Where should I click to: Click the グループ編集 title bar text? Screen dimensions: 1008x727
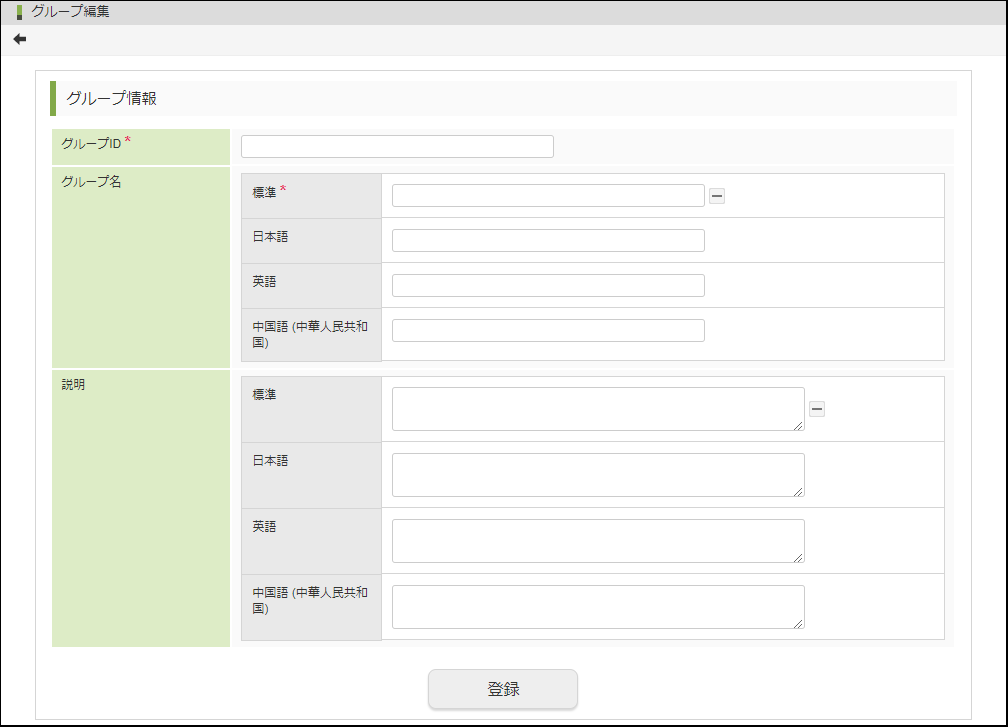coord(70,12)
